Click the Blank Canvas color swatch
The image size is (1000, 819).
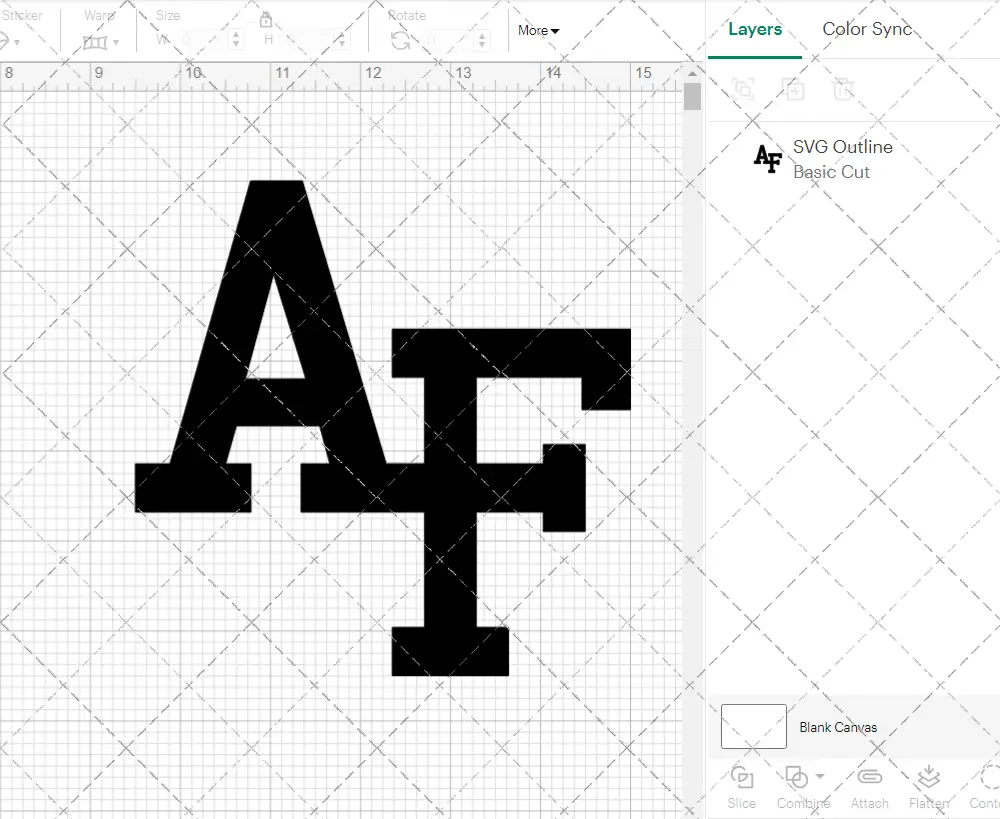pyautogui.click(x=753, y=727)
